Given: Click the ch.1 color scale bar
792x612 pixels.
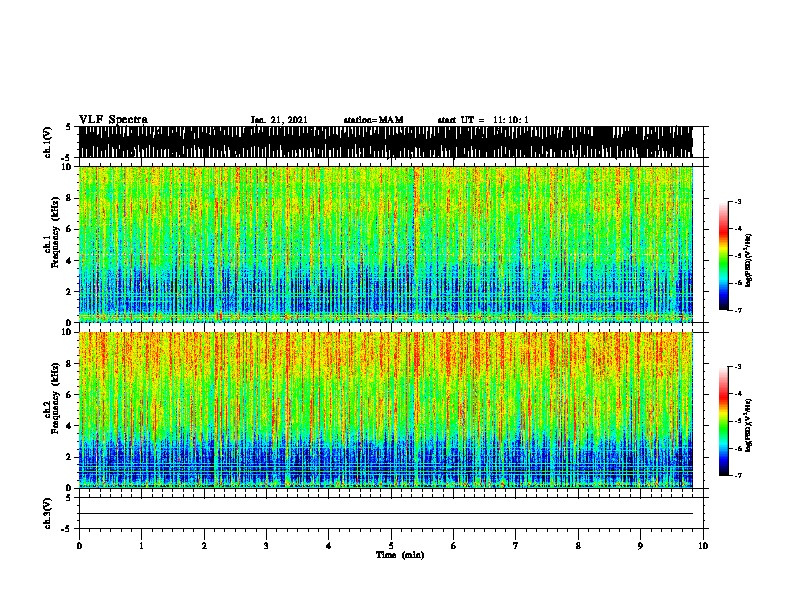Looking at the screenshot, I should tap(724, 256).
